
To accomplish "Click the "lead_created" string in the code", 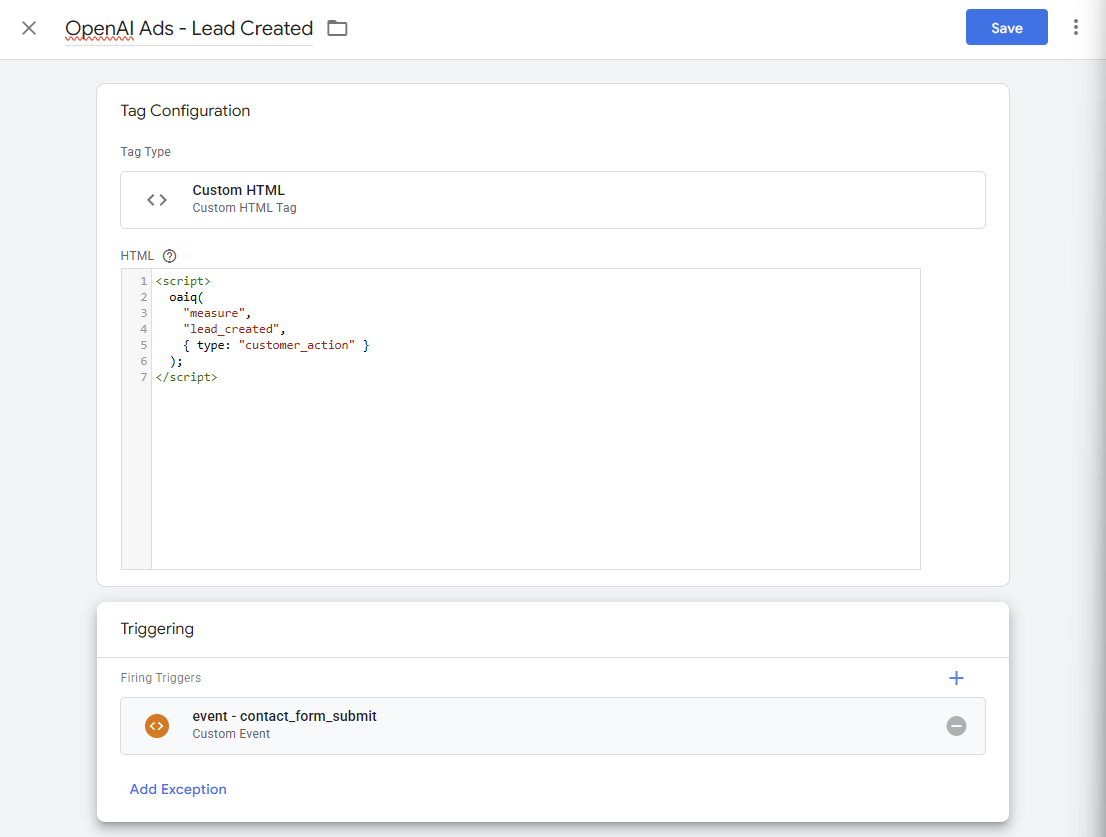I will [231, 329].
